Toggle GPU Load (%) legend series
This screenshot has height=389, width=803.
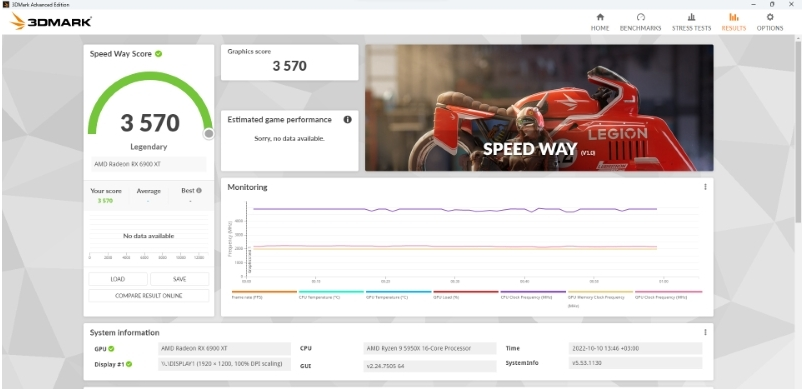pos(466,295)
